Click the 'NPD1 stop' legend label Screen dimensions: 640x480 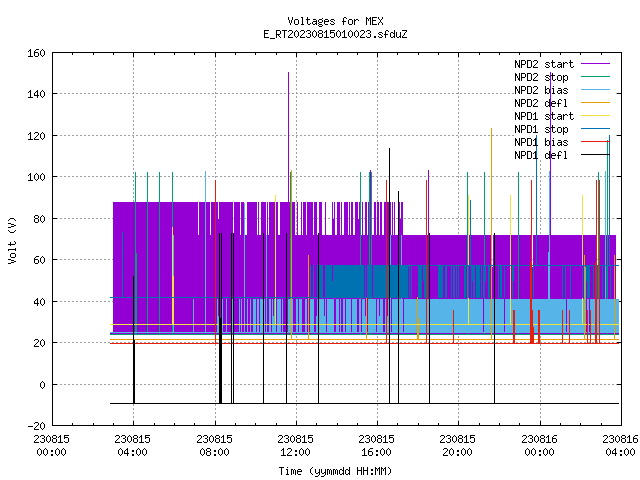tap(541, 129)
